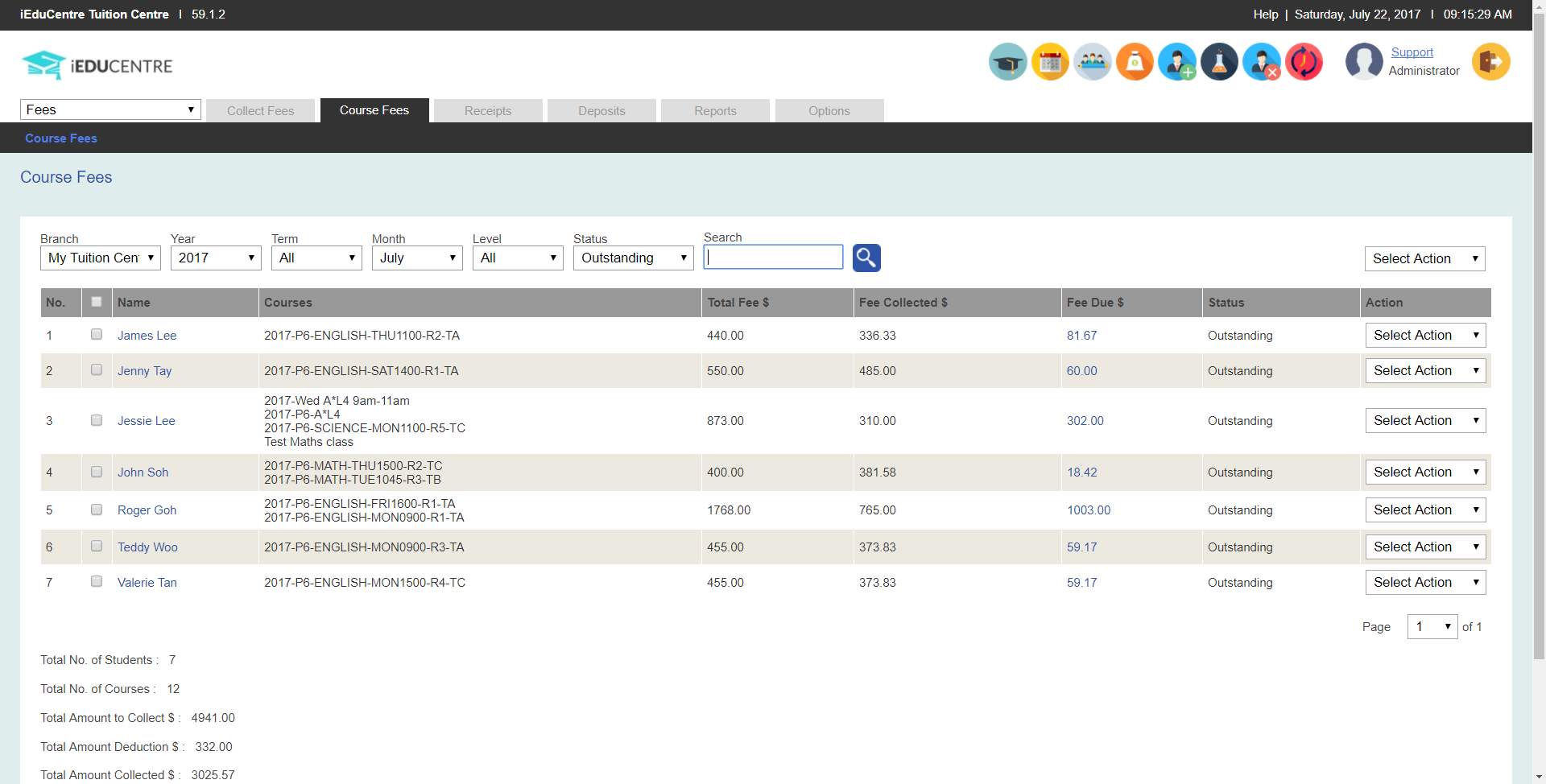Tick the checkbox for James Lee
This screenshot has height=784, width=1546.
point(97,334)
